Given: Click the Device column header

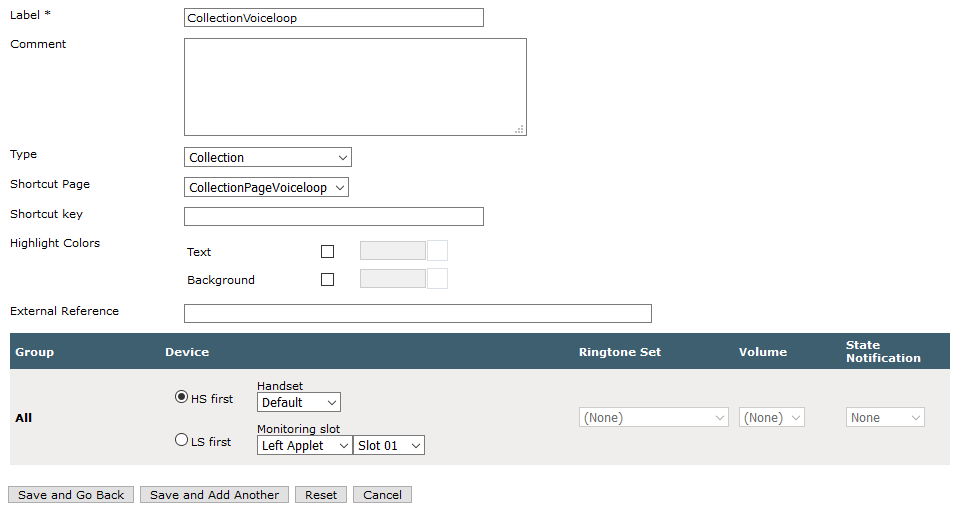Looking at the screenshot, I should pyautogui.click(x=187, y=352).
